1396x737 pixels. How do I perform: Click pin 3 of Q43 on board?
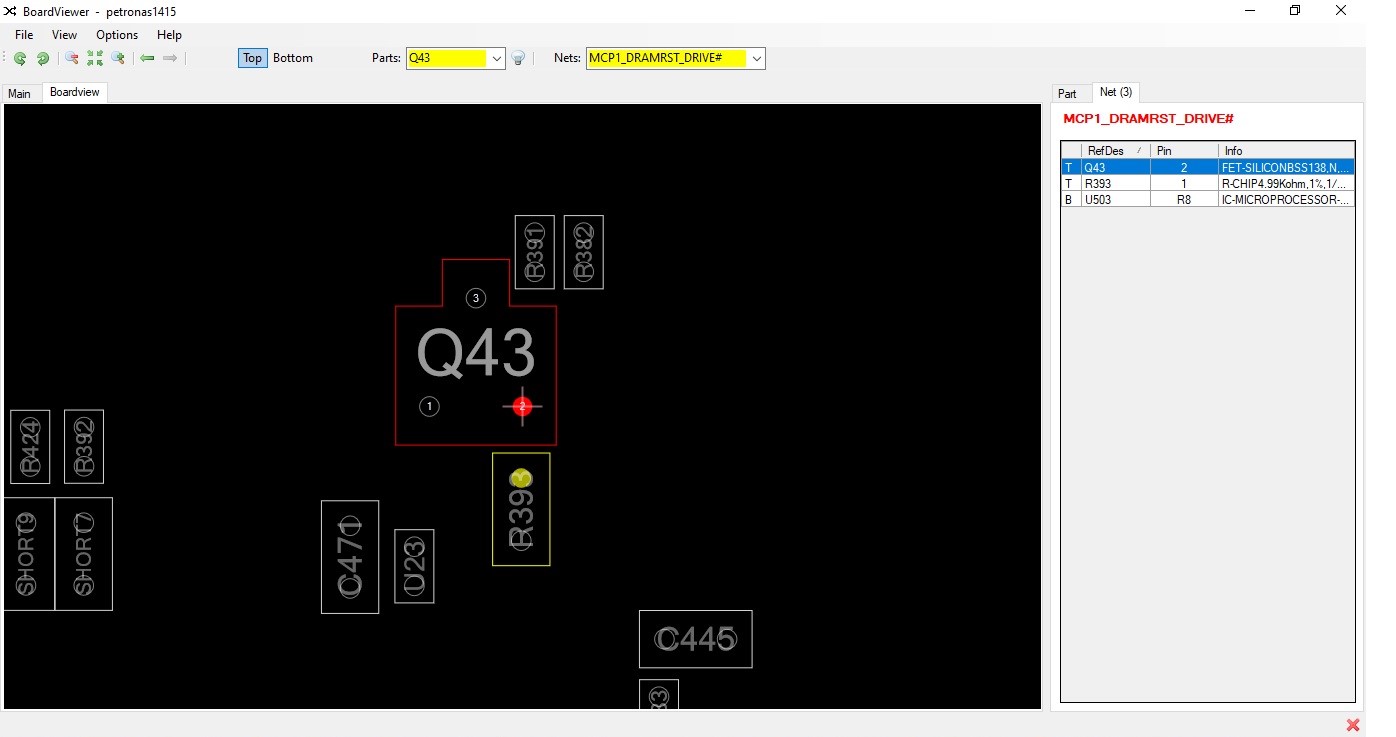tap(476, 298)
